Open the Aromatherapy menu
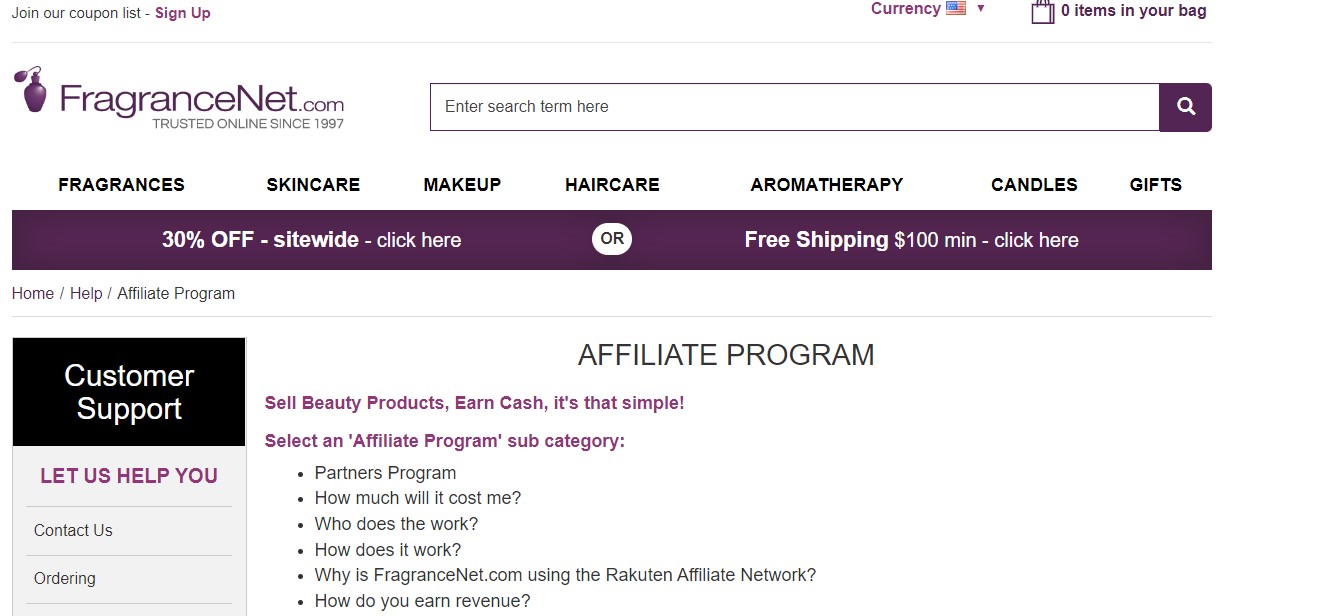Viewport: 1343px width, 616px height. point(826,185)
